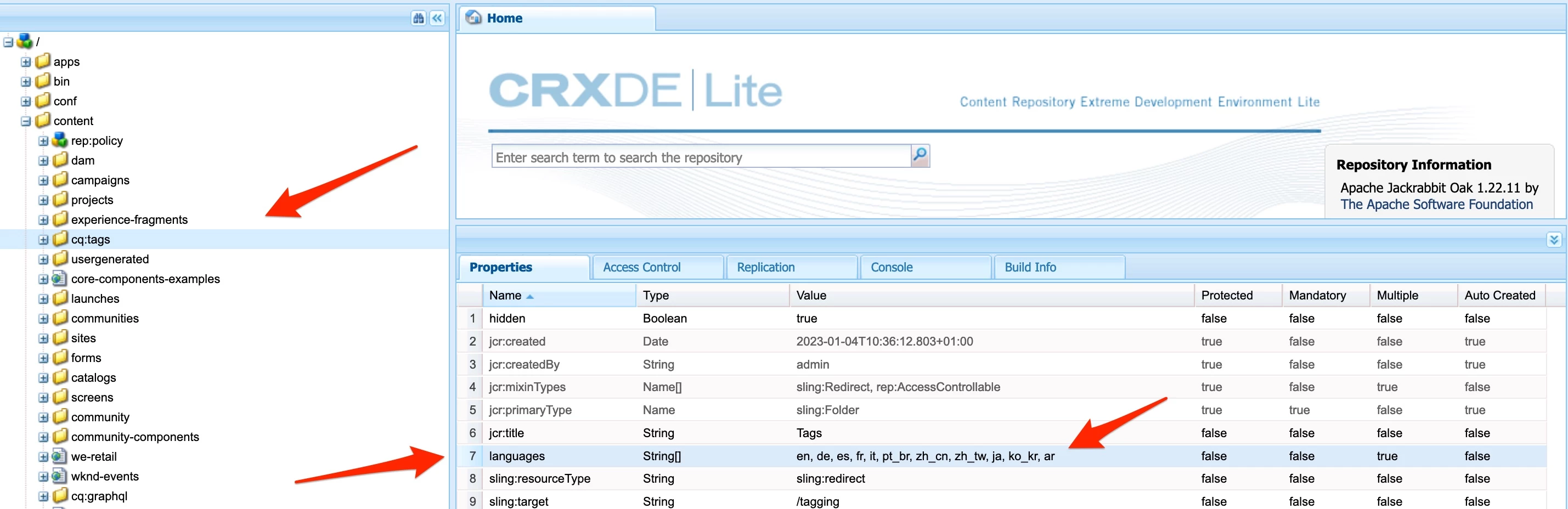The image size is (1568, 509).
Task: Click the bin folder icon
Action: (x=43, y=81)
